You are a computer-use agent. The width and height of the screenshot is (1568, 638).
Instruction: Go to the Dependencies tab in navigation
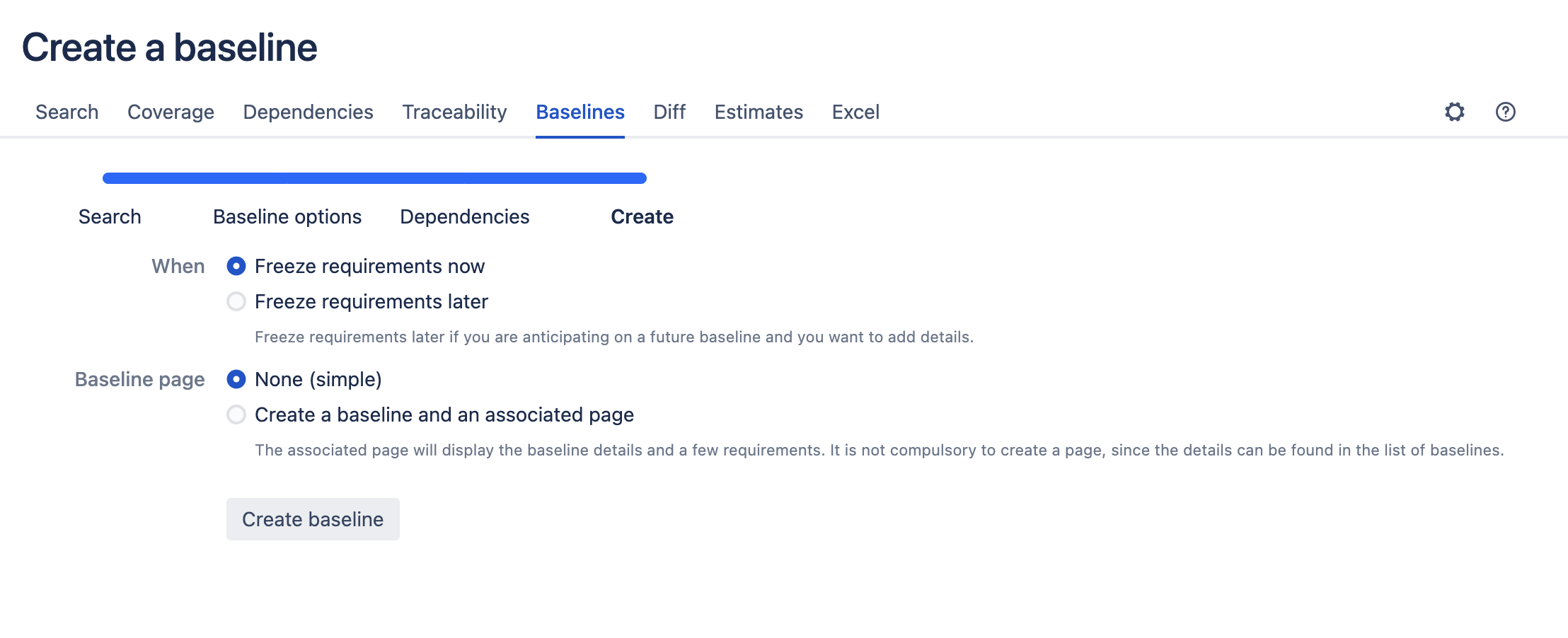point(308,112)
